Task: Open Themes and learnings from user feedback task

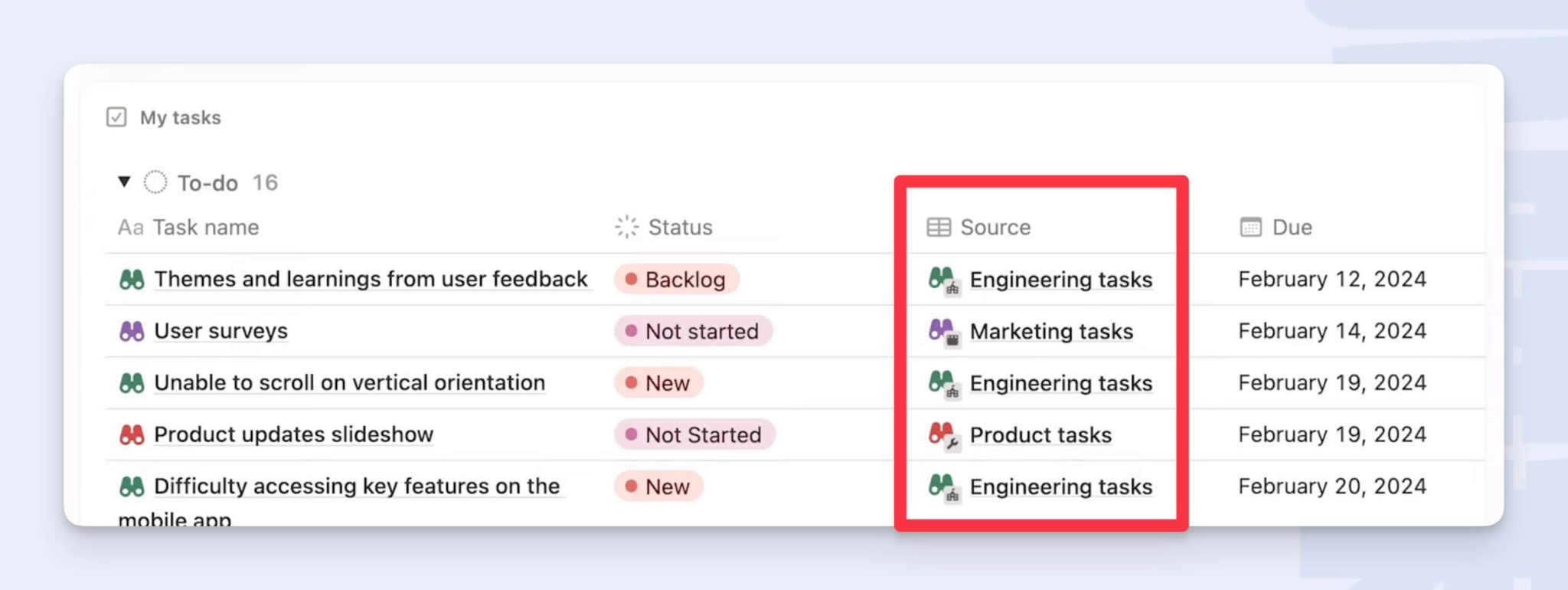Action: click(x=371, y=279)
